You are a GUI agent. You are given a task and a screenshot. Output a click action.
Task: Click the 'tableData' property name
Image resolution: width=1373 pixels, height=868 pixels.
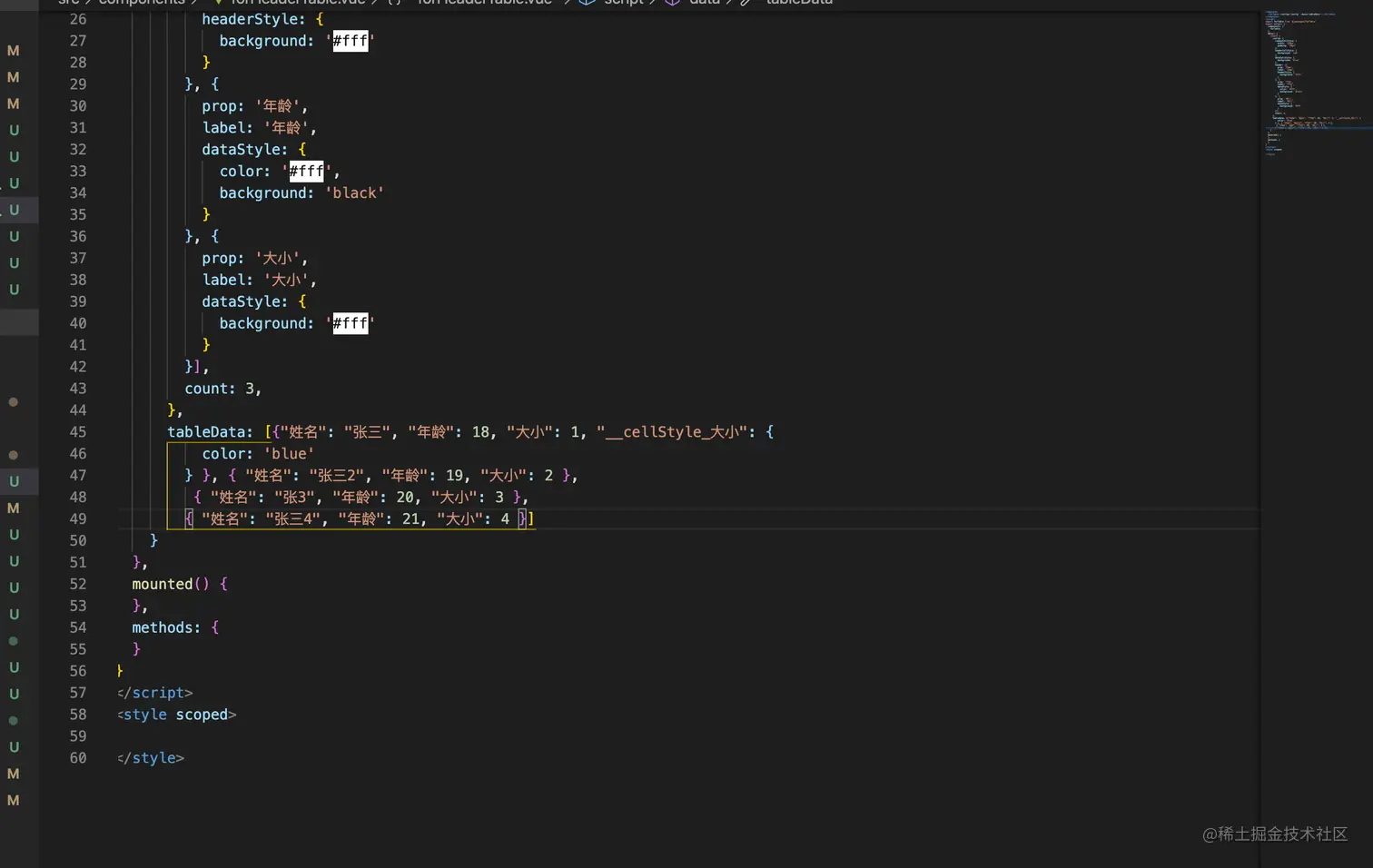206,432
